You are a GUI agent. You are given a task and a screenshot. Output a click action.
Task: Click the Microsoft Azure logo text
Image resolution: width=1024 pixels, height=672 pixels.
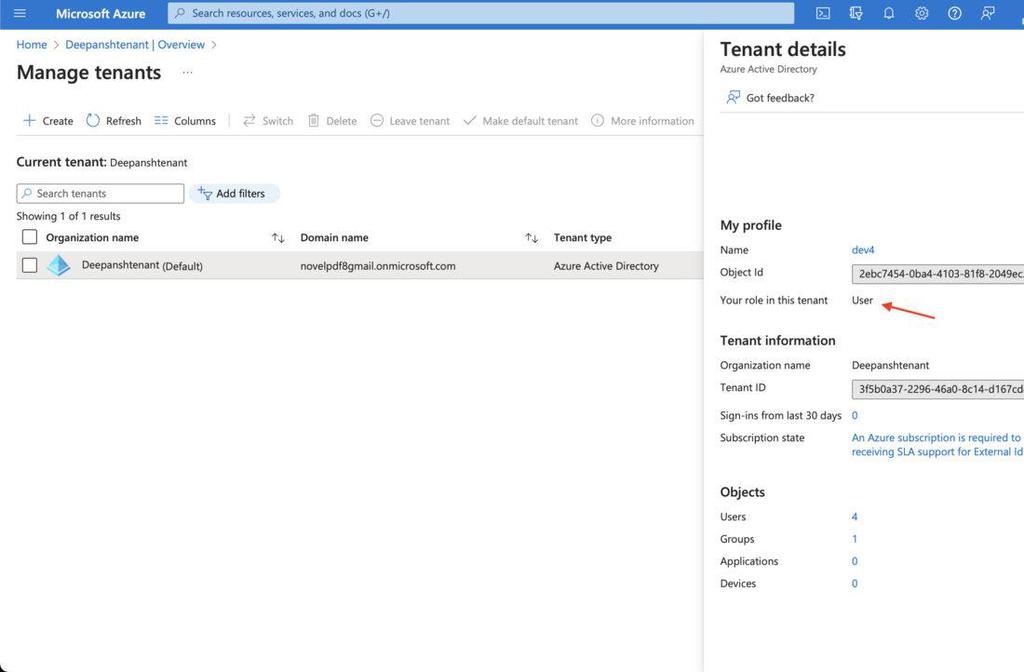coord(101,13)
